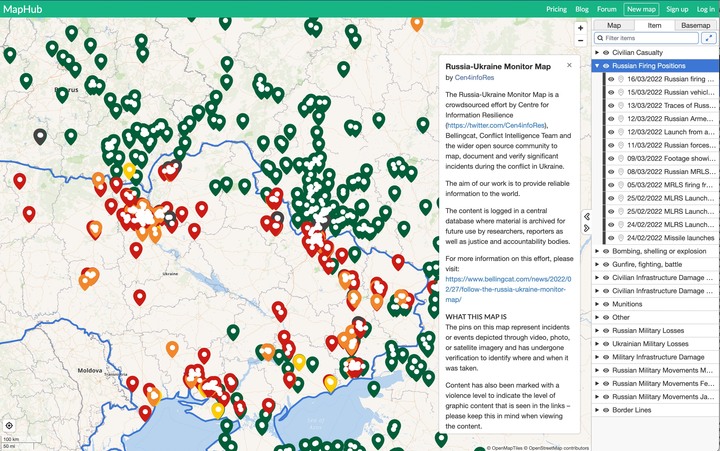The width and height of the screenshot is (720, 451).
Task: Toggle visibility of Russian Firing Positions
Action: pyautogui.click(x=606, y=66)
